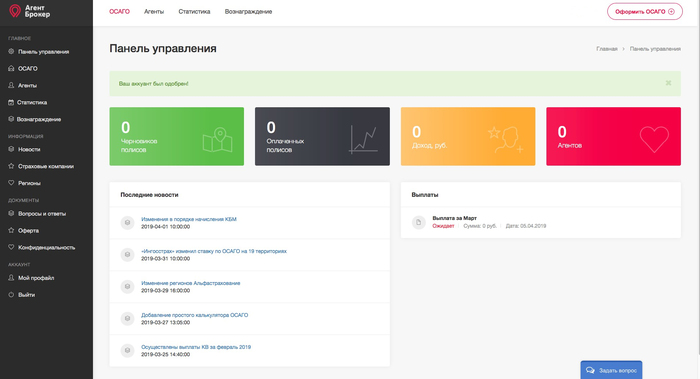Screen dimensions: 700x379
Task: Click the icon beside Альфастрахование news item
Action: (127, 286)
